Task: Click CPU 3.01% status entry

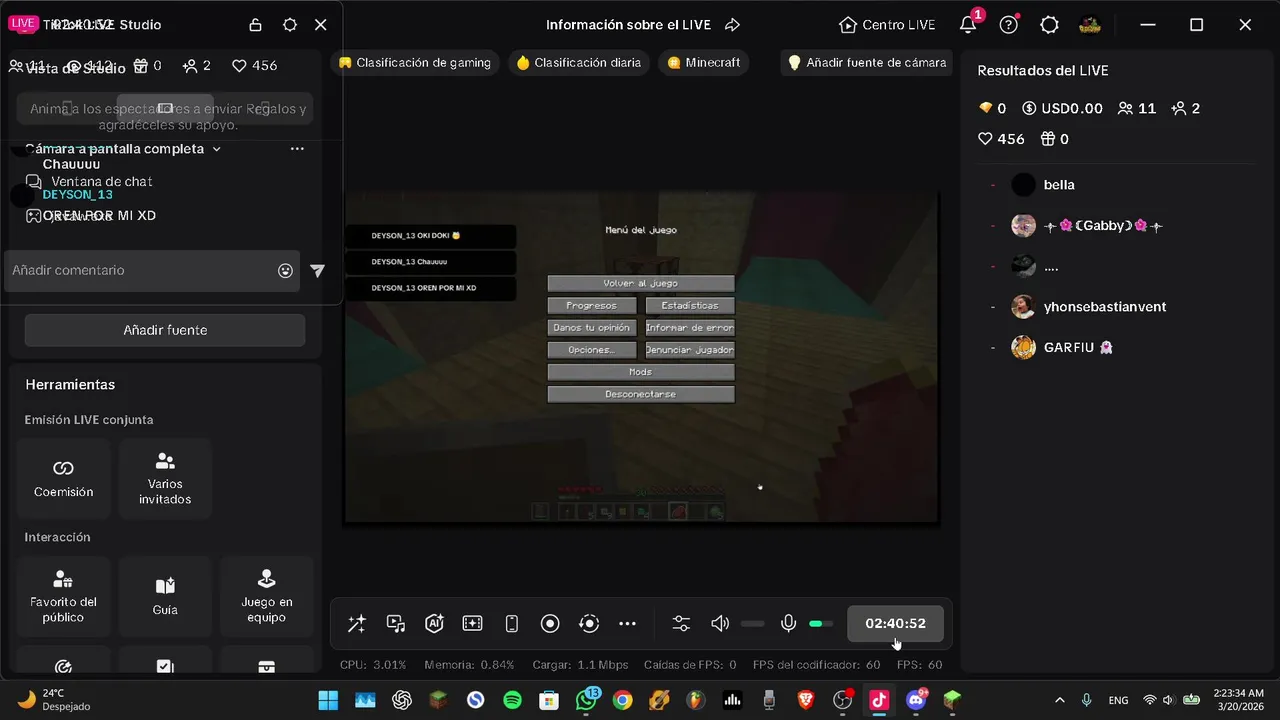Action: (x=373, y=665)
